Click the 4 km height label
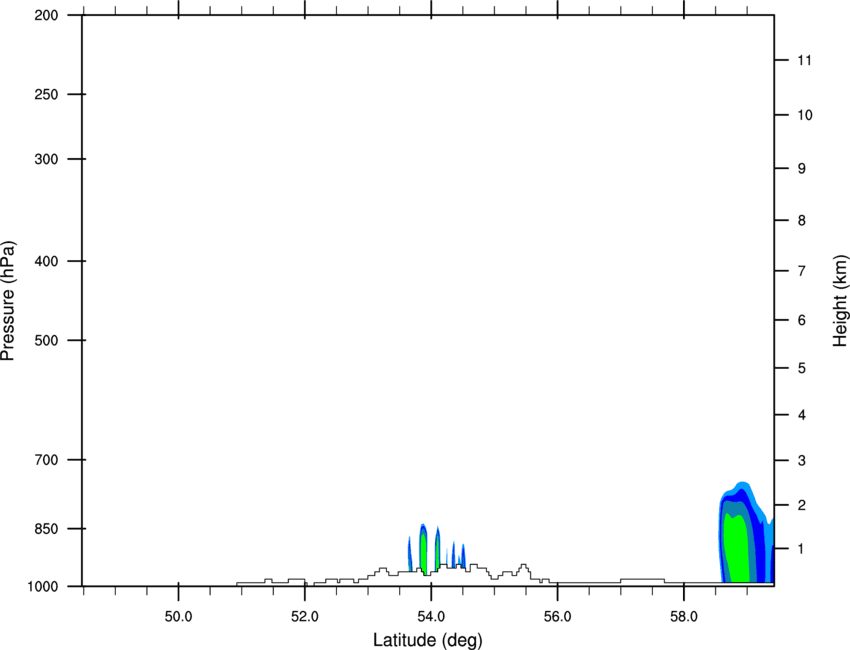The width and height of the screenshot is (850, 650). [802, 415]
